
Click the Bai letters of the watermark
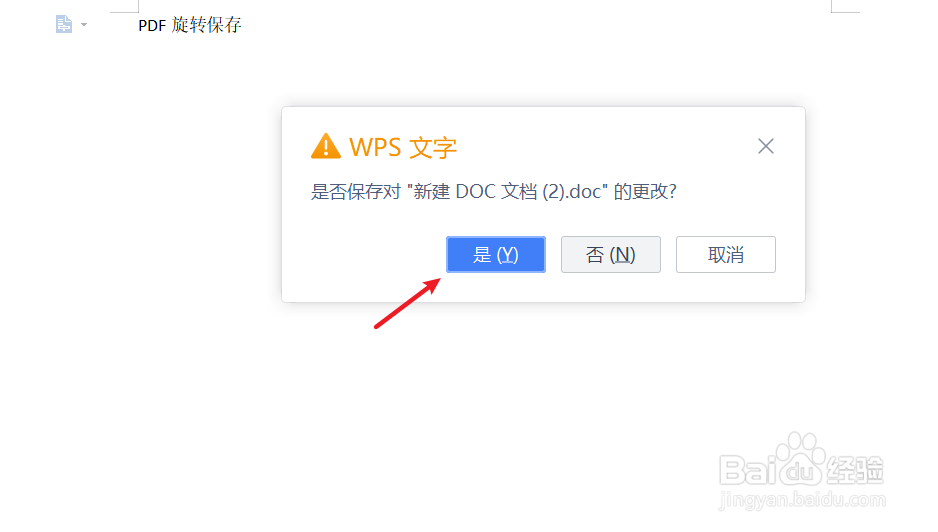[x=748, y=470]
